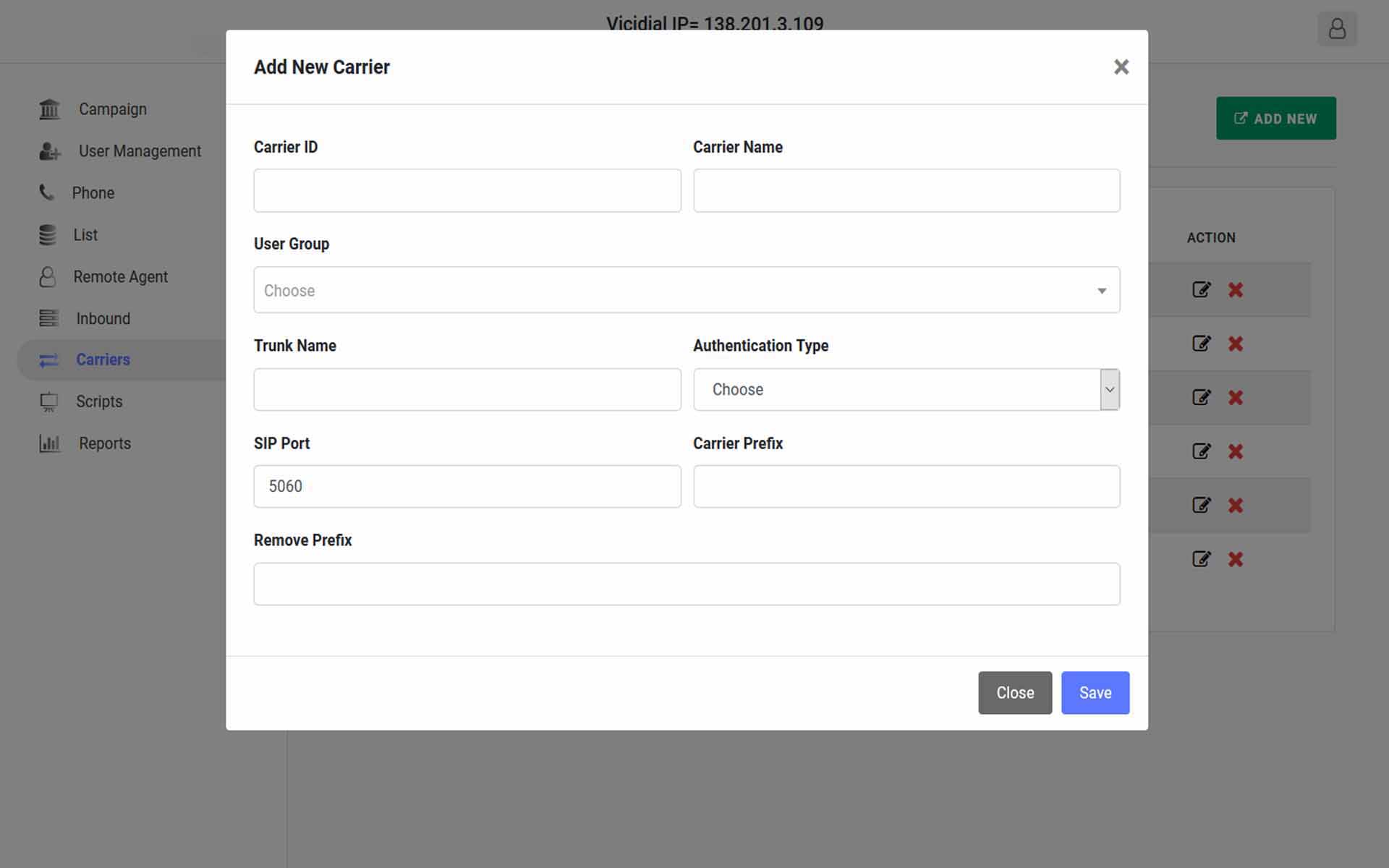Open the User Group dropdown
Viewport: 1389px width, 868px height.
click(x=686, y=290)
